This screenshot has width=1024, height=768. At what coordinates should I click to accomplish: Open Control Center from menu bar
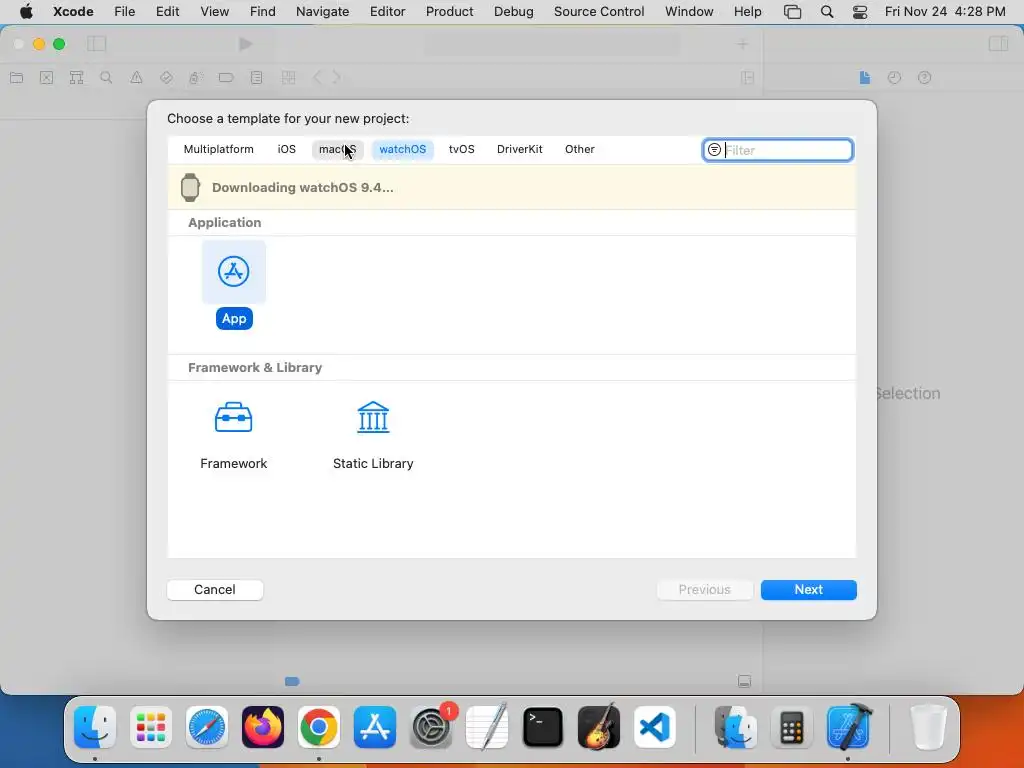(x=860, y=11)
